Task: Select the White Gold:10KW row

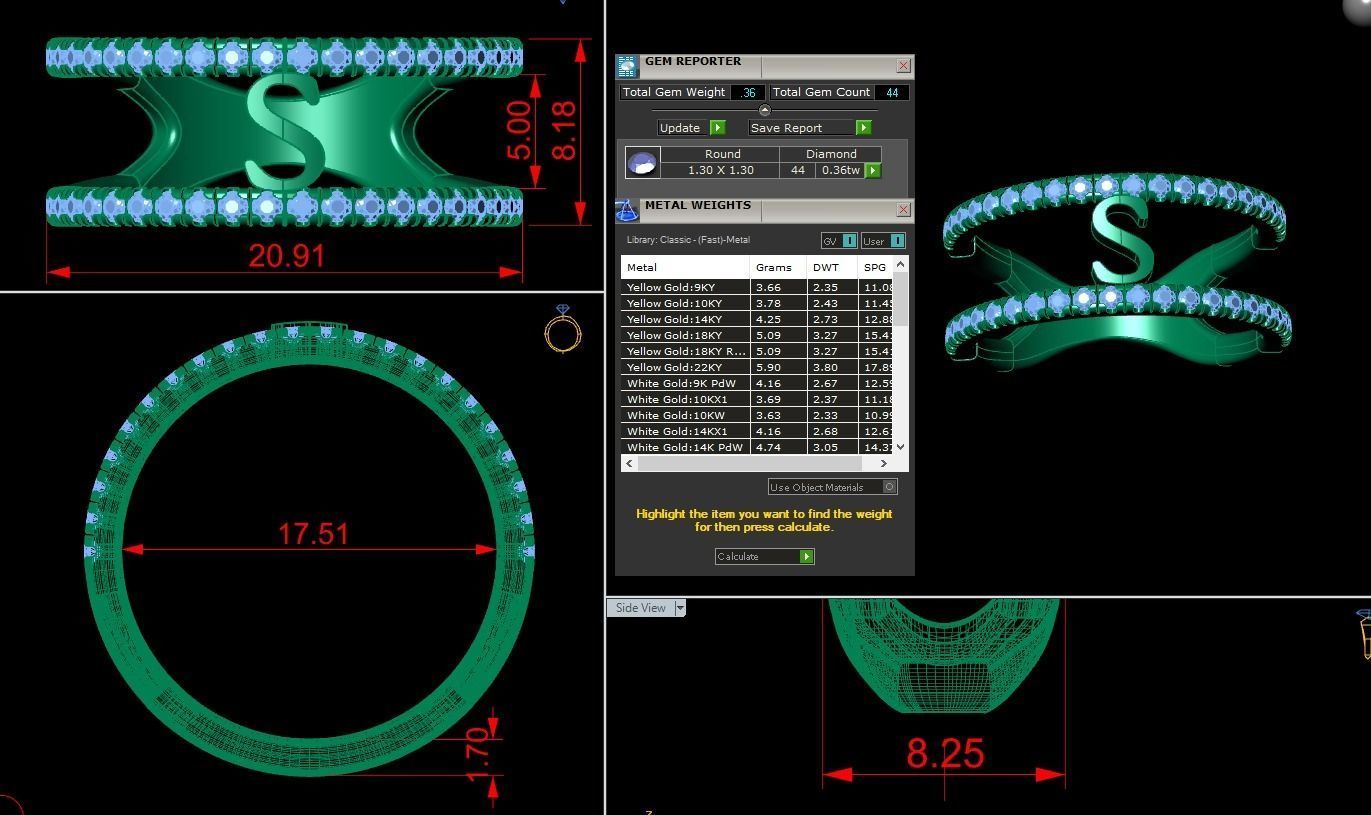Action: pyautogui.click(x=757, y=415)
